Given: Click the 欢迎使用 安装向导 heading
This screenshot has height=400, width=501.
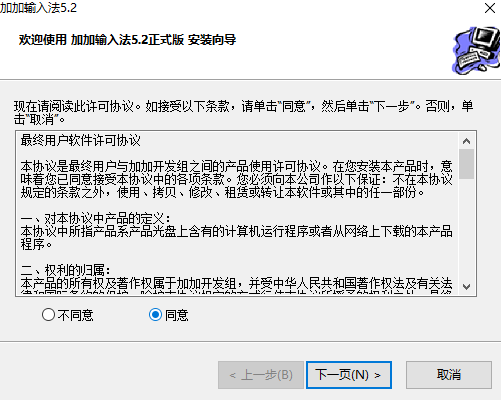Looking at the screenshot, I should [127, 40].
